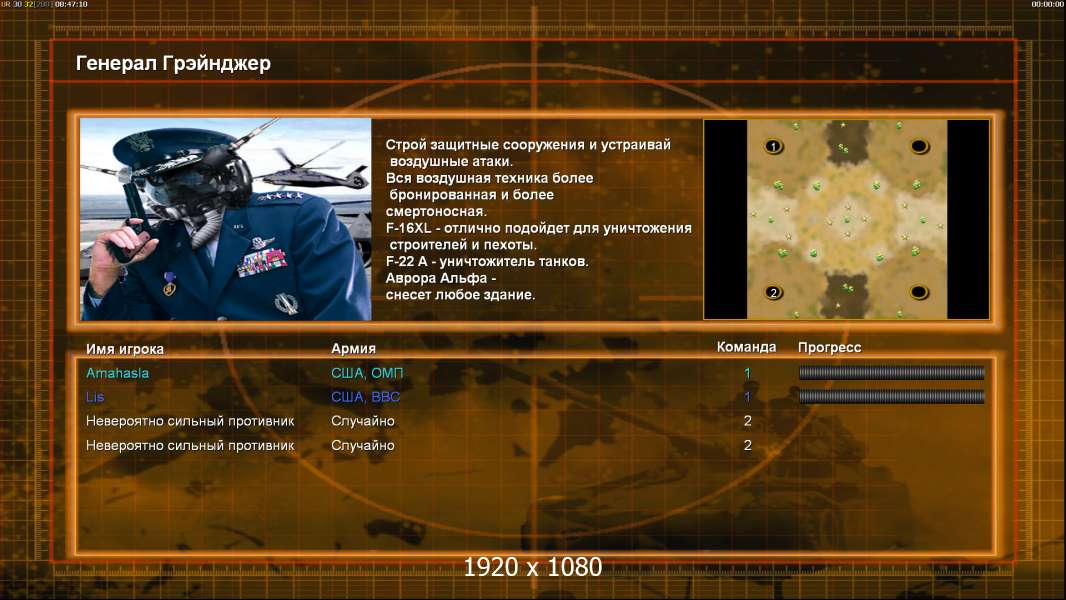Click team number 1 for Amahasla
Screen dimensions: 1066x600
747,373
